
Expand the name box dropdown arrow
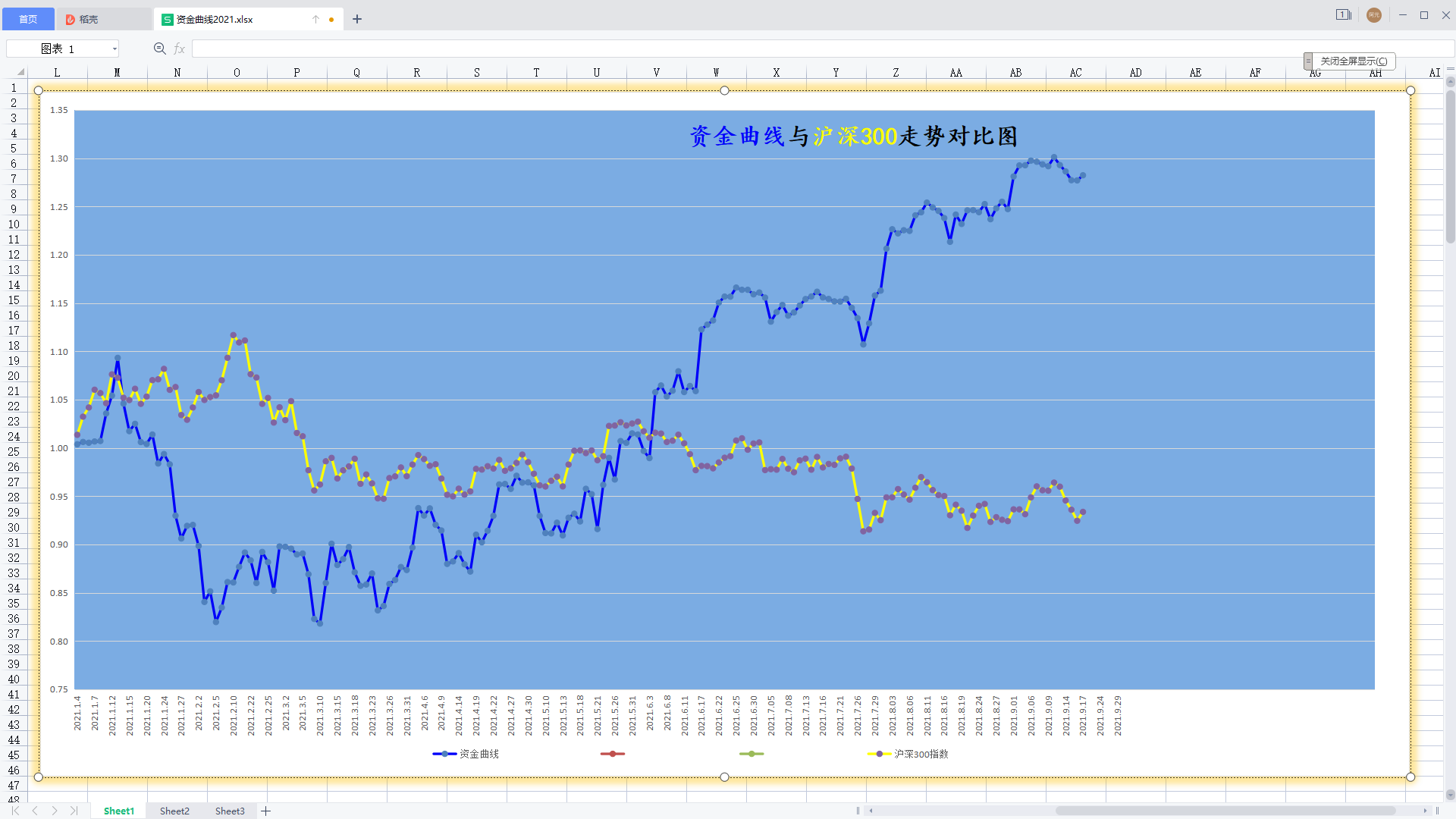click(115, 49)
